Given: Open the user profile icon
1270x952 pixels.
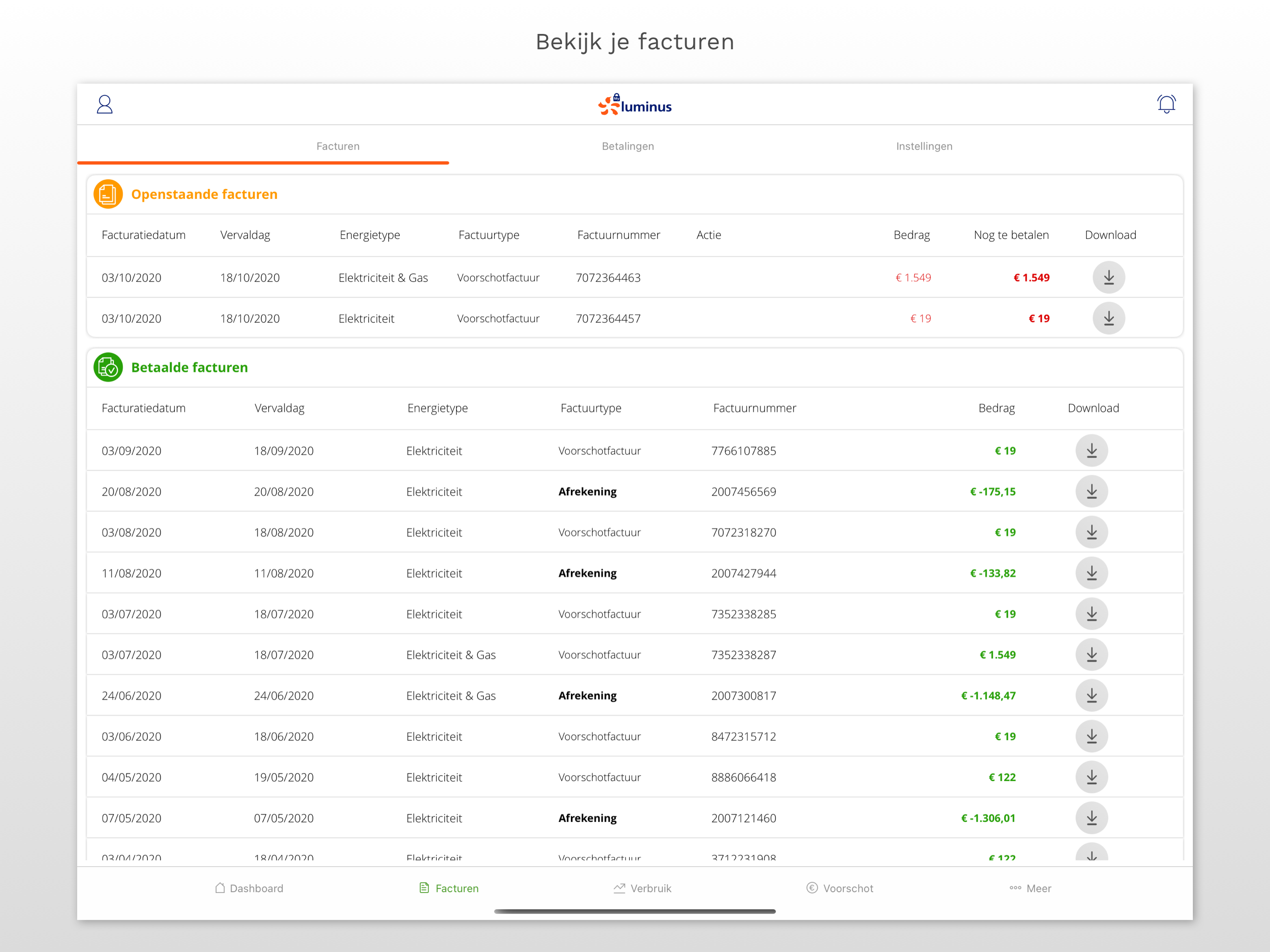Looking at the screenshot, I should 105,105.
